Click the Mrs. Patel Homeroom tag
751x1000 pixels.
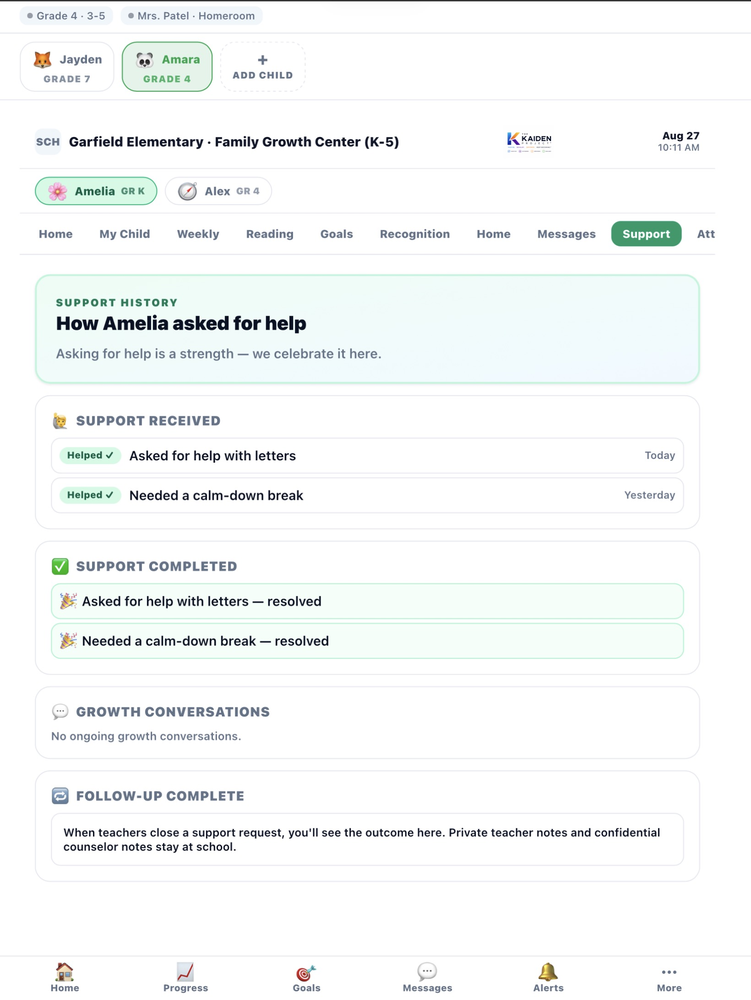click(191, 16)
